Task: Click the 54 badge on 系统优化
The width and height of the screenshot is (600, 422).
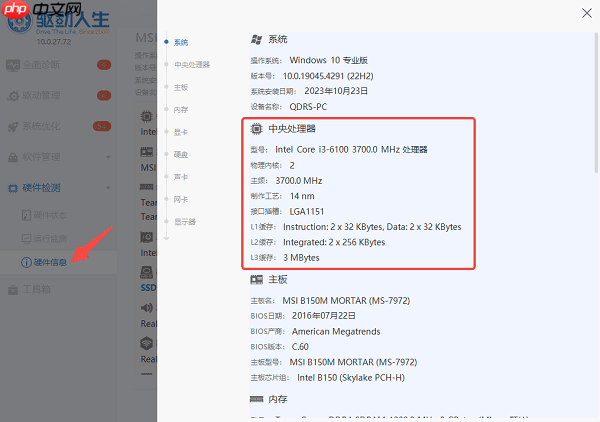Action: (x=102, y=126)
